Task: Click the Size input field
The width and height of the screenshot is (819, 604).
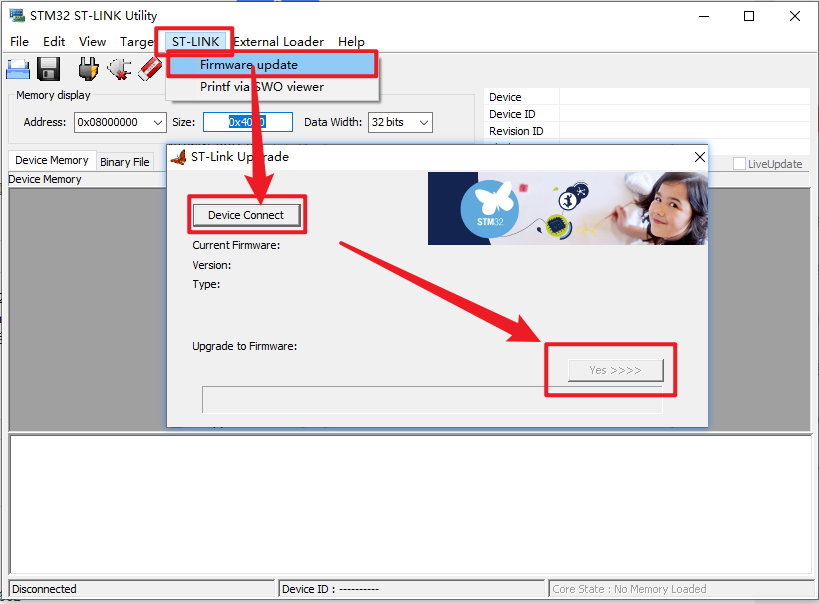Action: [x=248, y=122]
